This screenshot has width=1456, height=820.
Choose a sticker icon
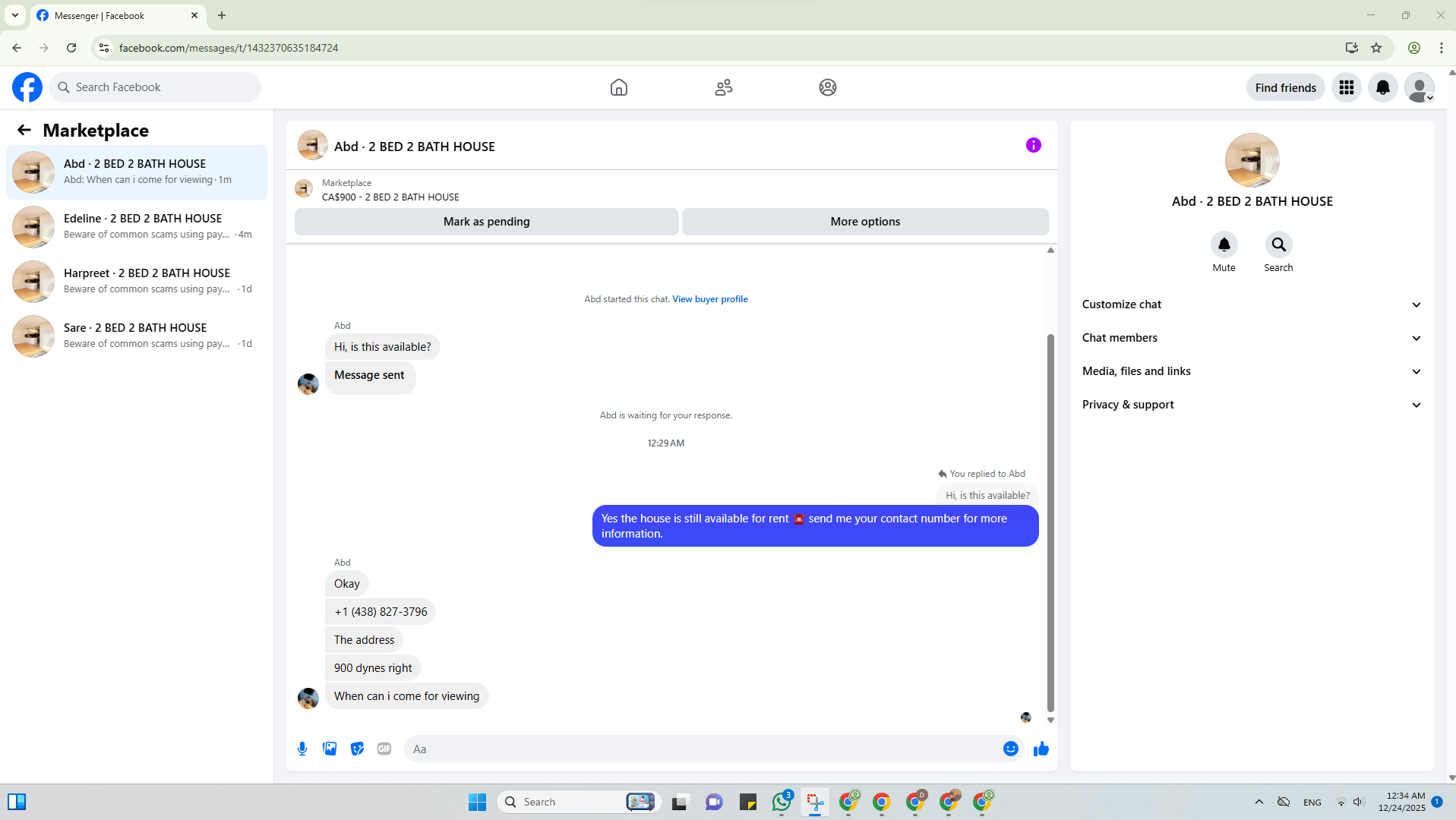[357, 749]
